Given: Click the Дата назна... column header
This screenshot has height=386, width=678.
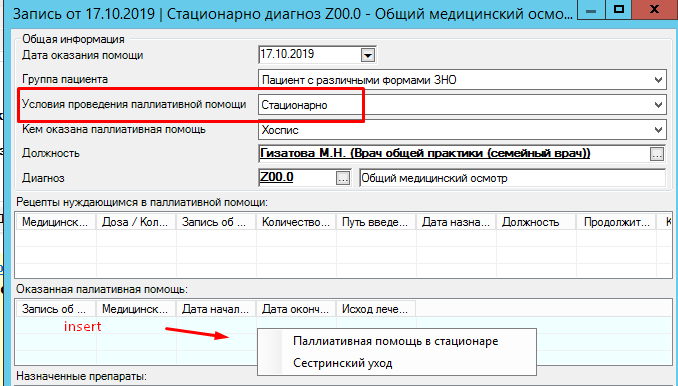Looking at the screenshot, I should (456, 222).
